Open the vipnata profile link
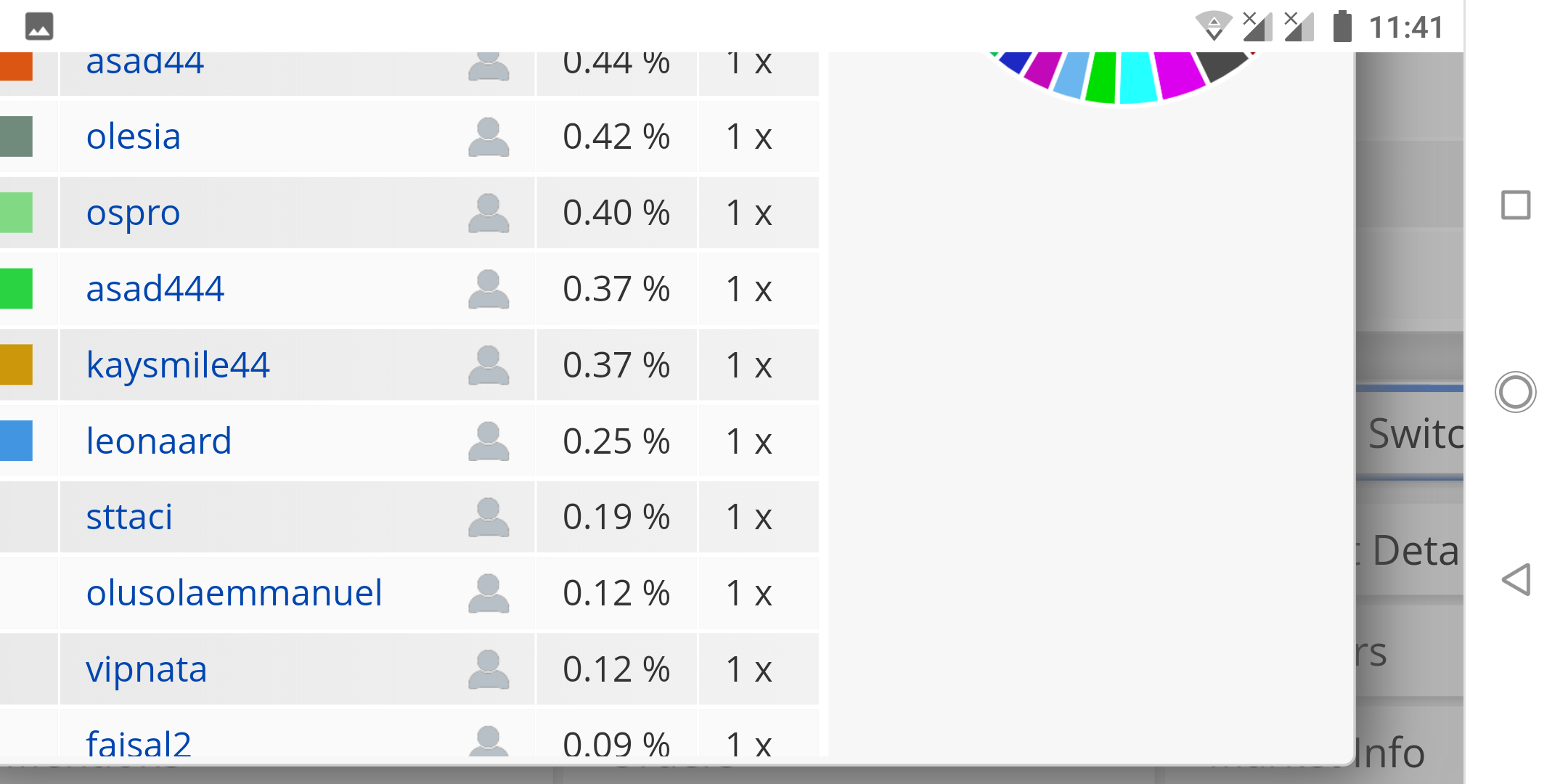Screen dimensions: 1568x784 (147, 669)
